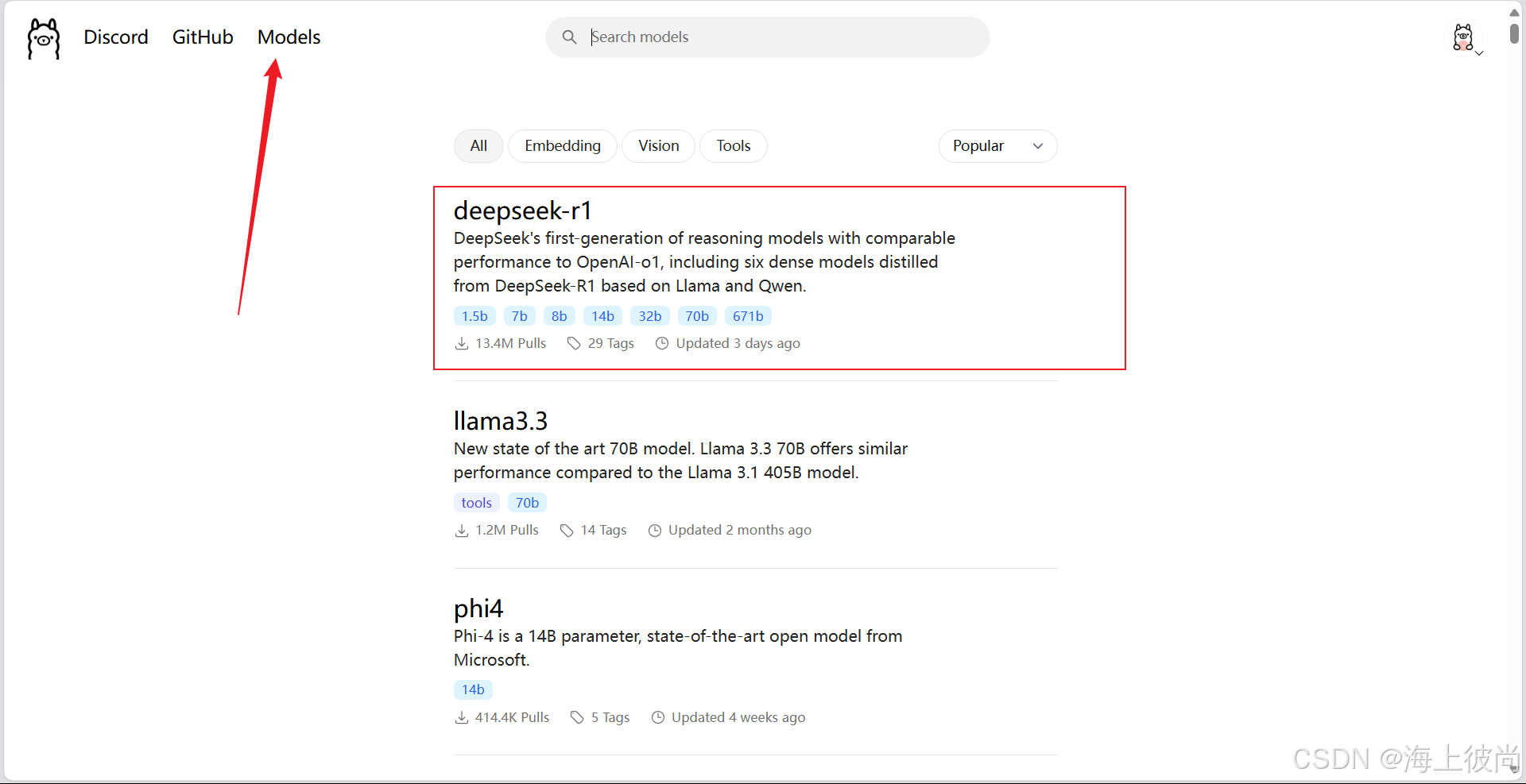Open the llama3.3 model page

pyautogui.click(x=500, y=420)
